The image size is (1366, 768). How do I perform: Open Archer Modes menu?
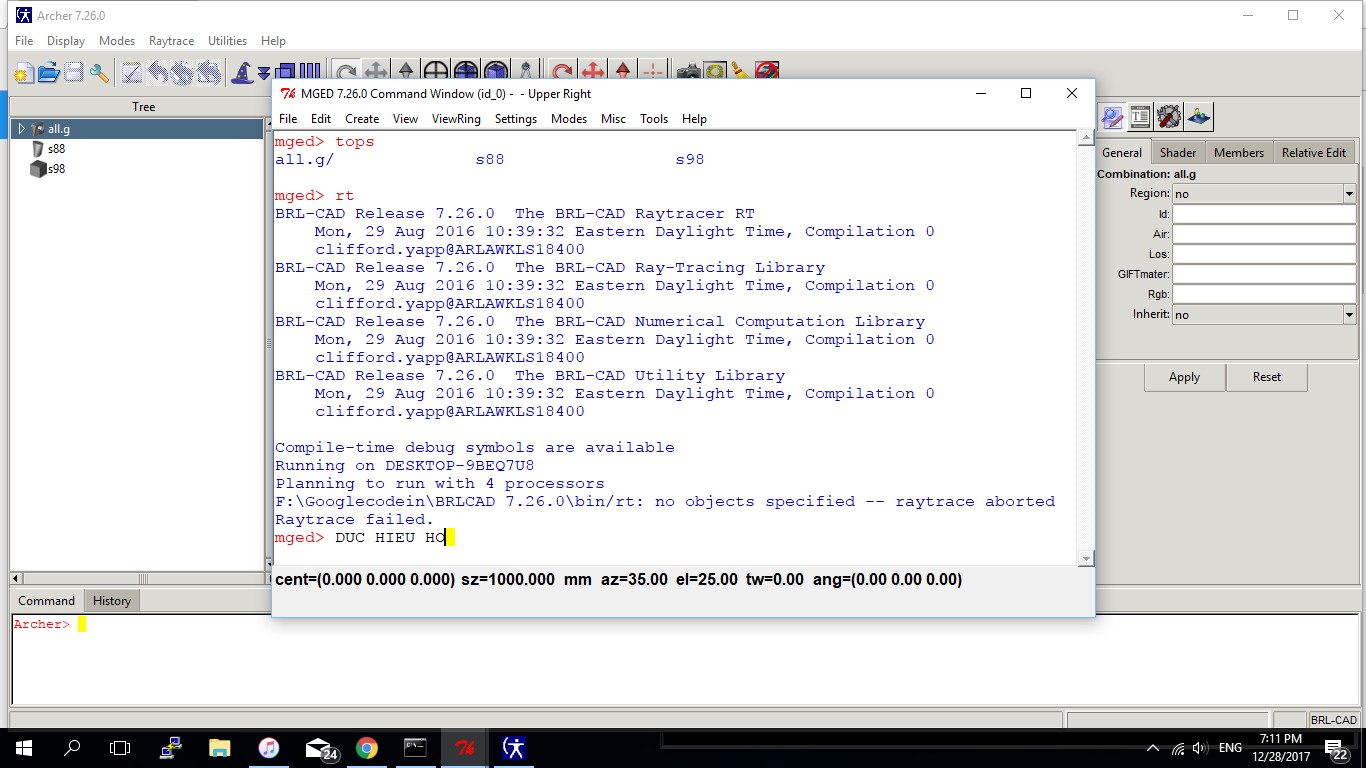point(117,41)
